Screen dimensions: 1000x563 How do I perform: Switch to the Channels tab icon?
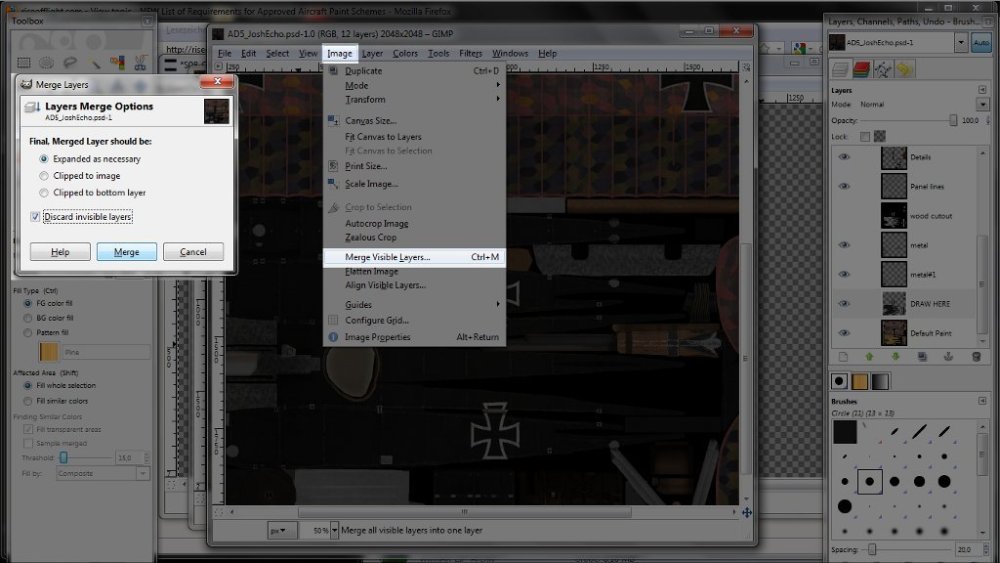click(x=861, y=69)
